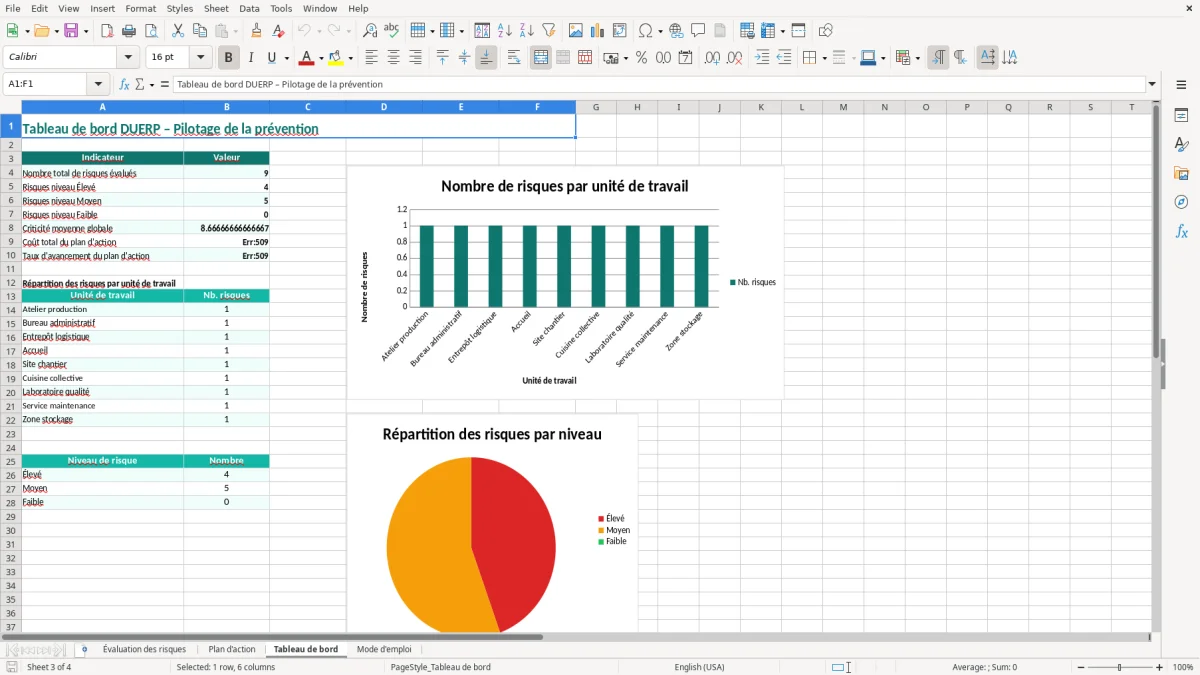Center text horizontally
This screenshot has width=1200, height=675.
393,58
